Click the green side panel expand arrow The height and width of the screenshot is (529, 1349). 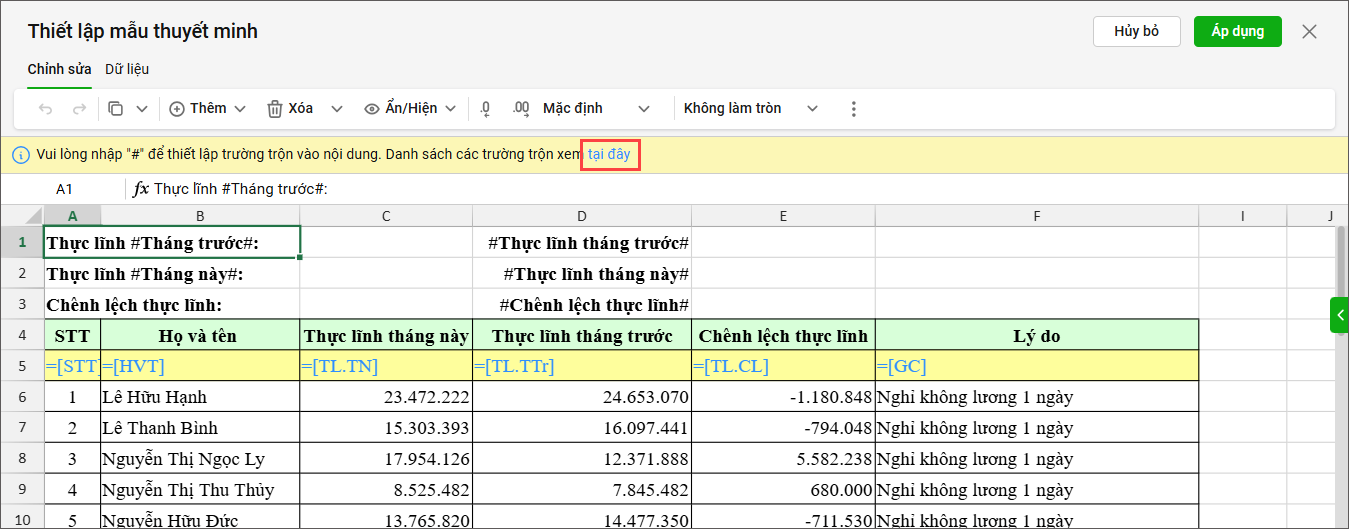pos(1339,314)
